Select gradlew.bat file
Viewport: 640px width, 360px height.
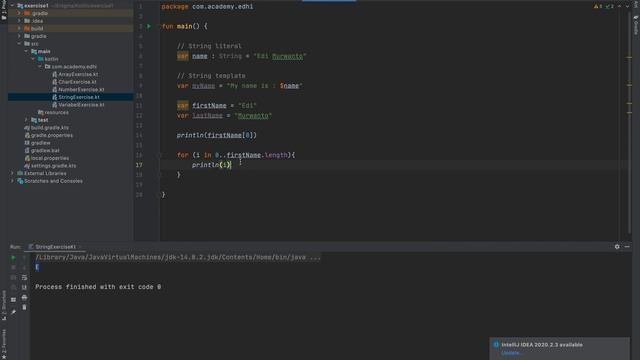(45, 151)
